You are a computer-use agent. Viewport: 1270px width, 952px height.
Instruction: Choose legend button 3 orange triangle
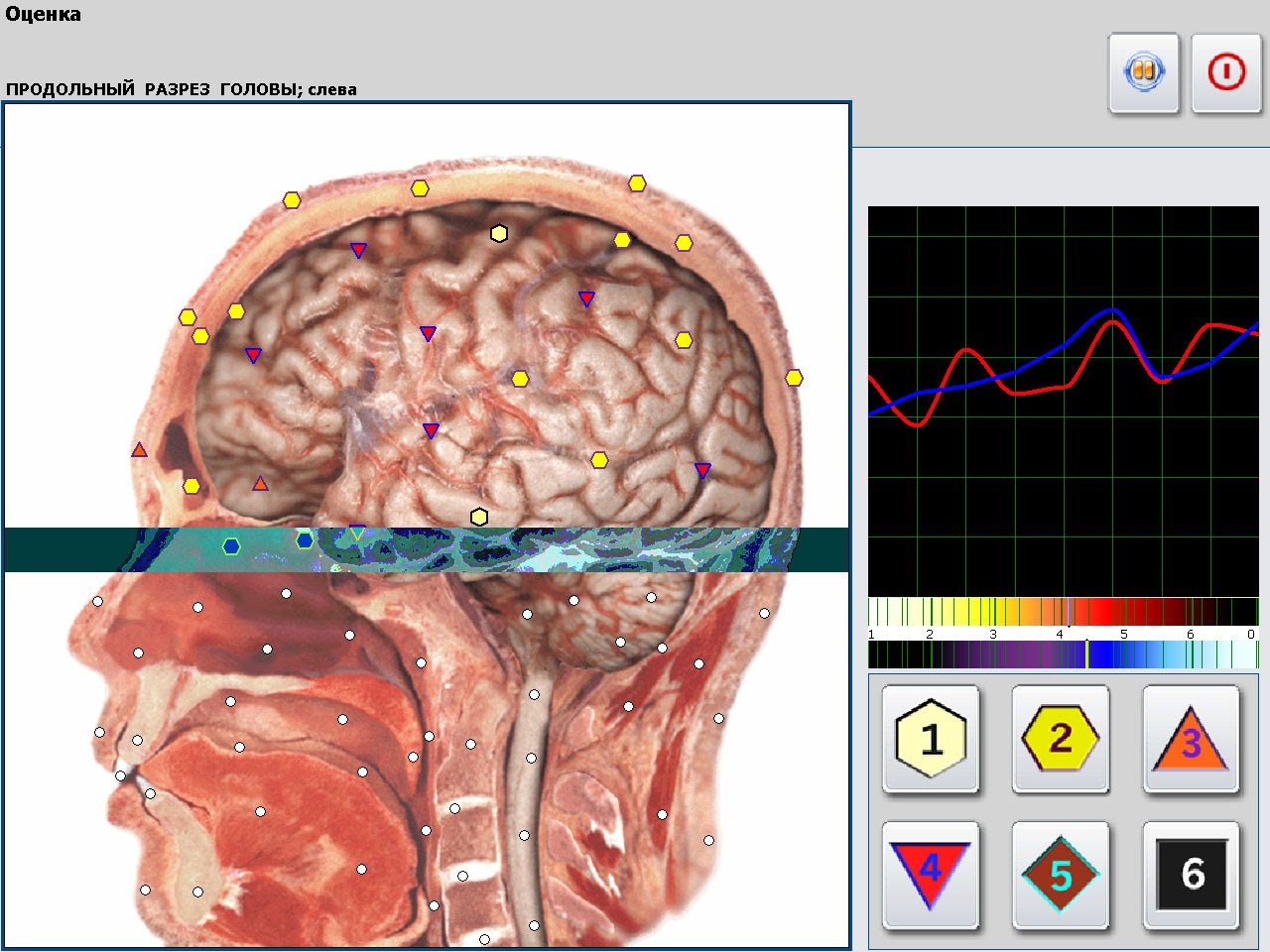point(1191,739)
